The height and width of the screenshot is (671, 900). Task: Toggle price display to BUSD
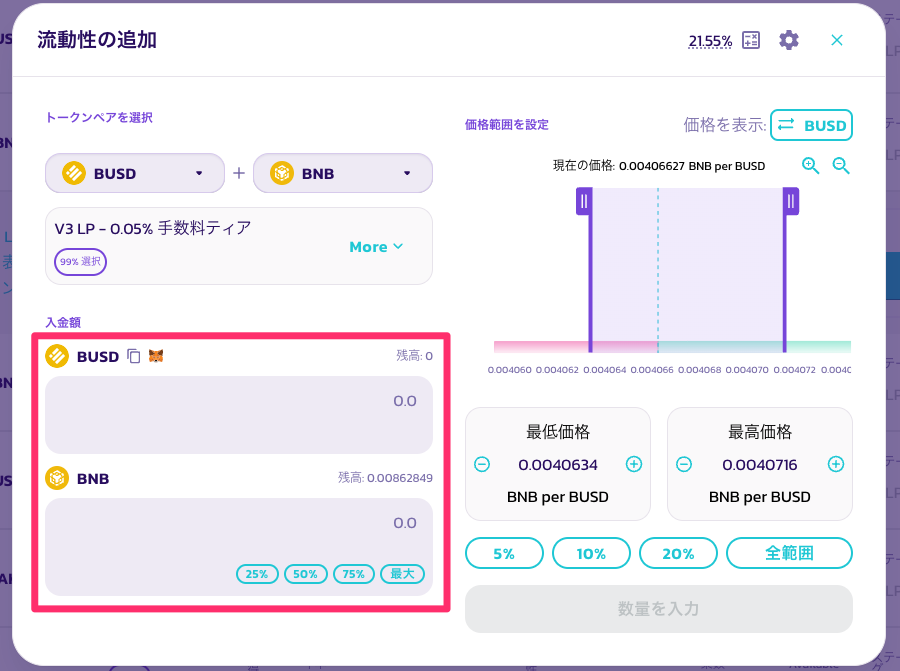811,125
